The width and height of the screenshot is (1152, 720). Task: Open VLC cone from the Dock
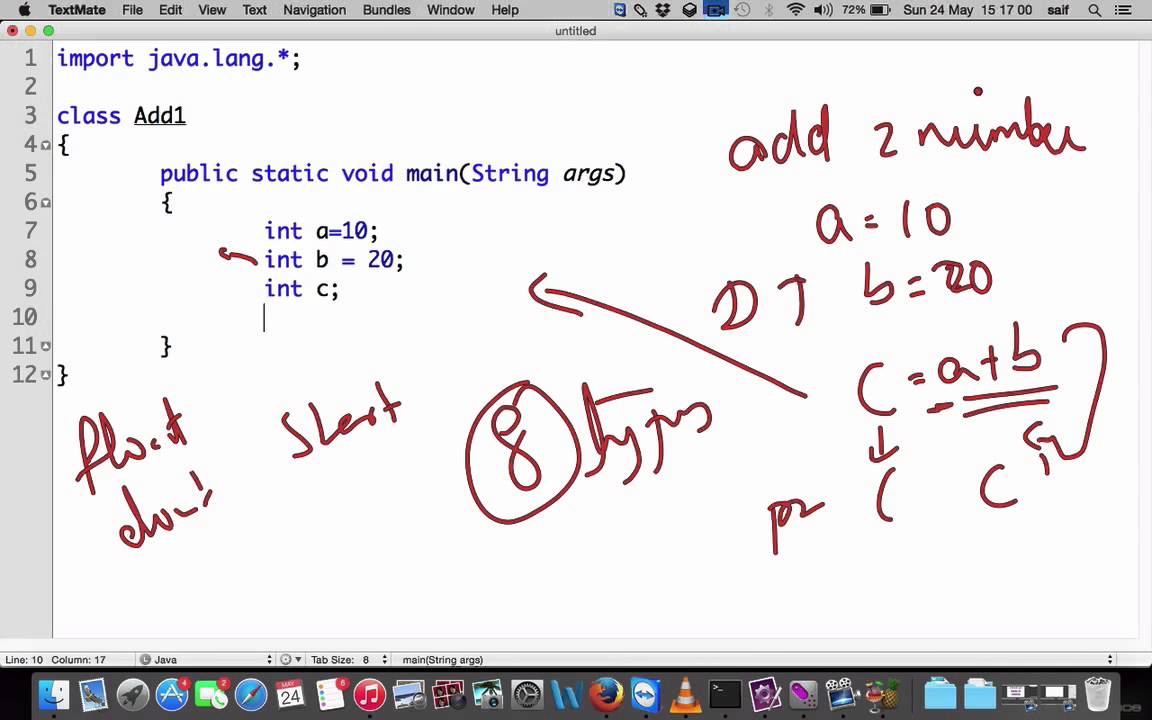(x=685, y=694)
